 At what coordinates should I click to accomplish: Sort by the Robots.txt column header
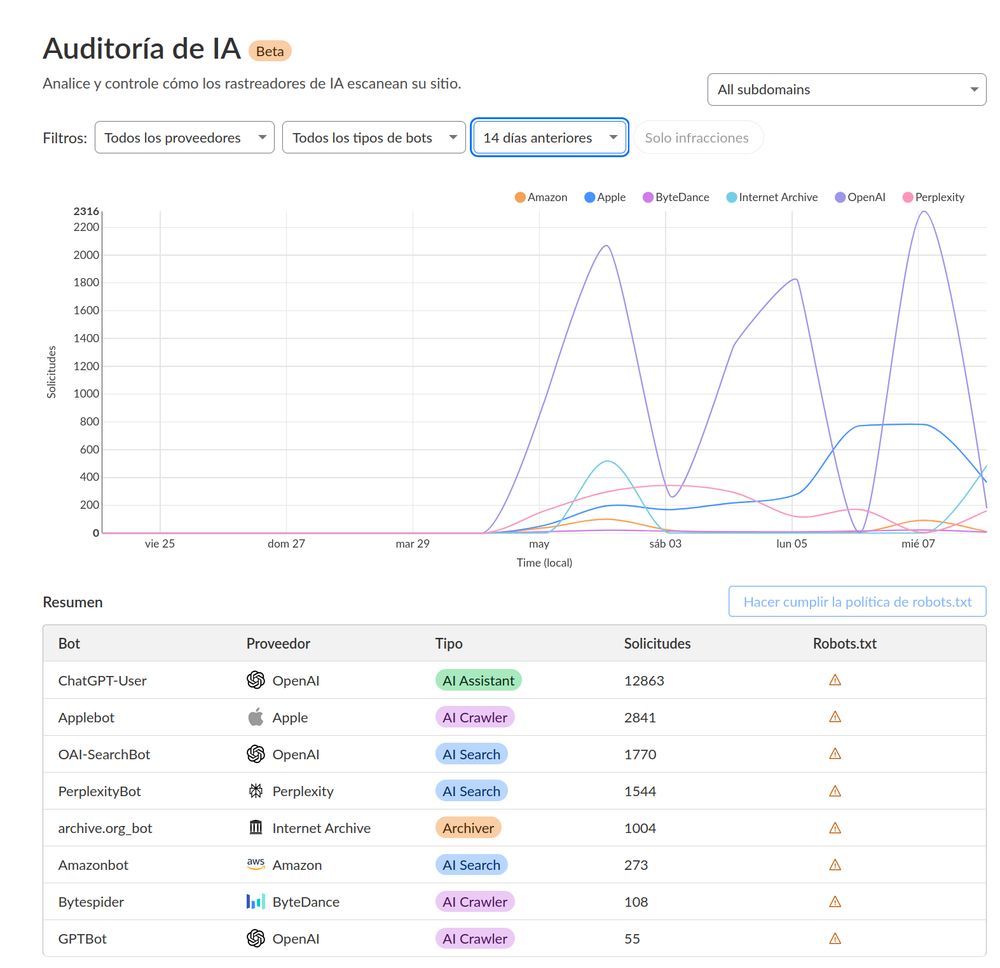(x=844, y=643)
